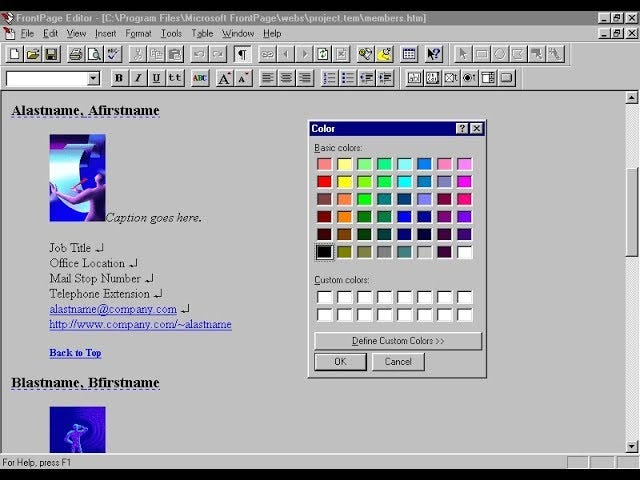Click the Color dialog question mark help button
This screenshot has height=480, width=640.
click(462, 129)
